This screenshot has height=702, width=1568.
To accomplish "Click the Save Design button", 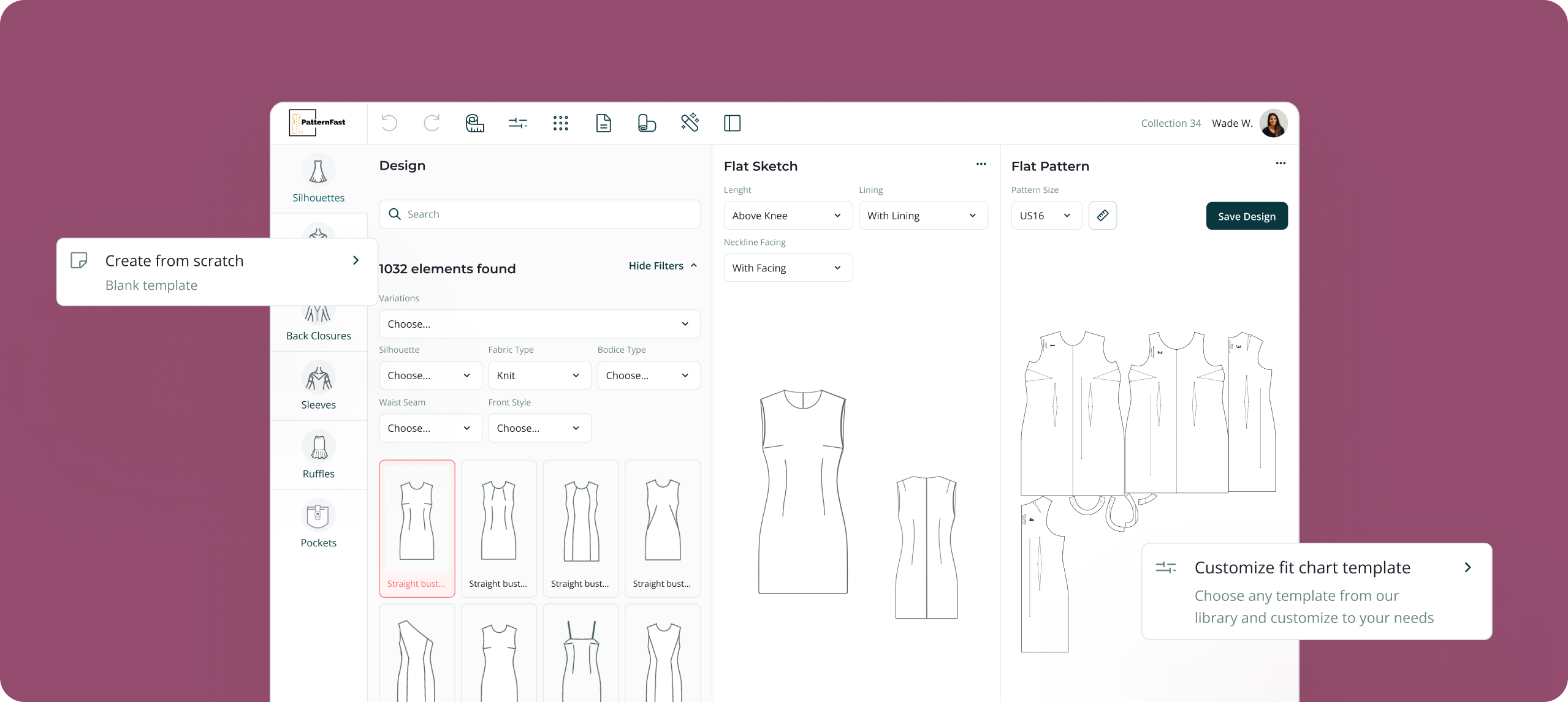I will [x=1246, y=216].
